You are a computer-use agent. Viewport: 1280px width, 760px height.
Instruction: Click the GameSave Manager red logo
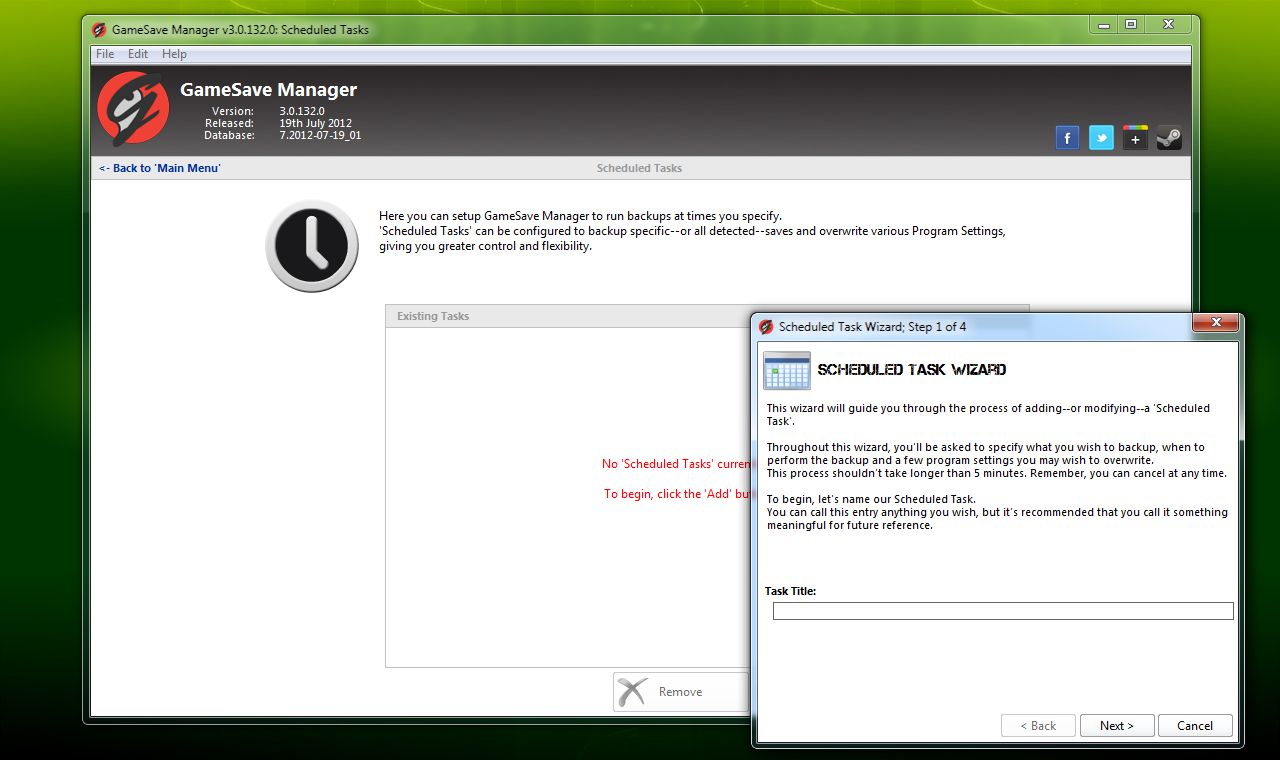point(133,108)
